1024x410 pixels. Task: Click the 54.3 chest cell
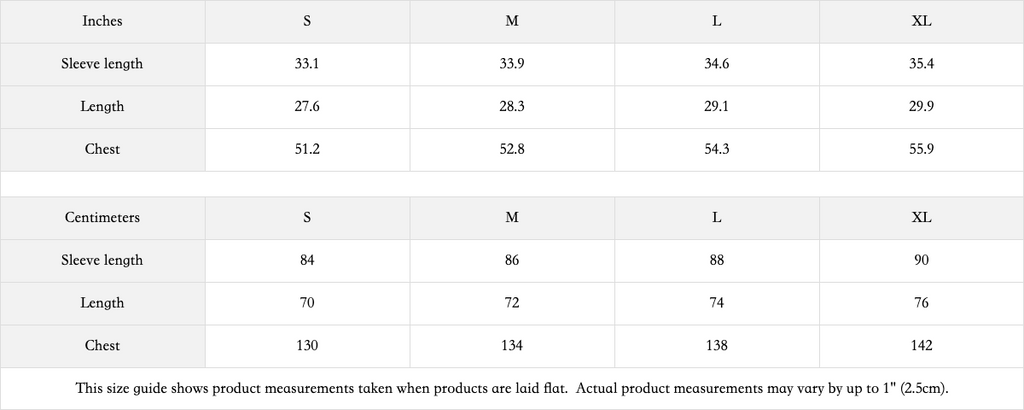pyautogui.click(x=717, y=149)
